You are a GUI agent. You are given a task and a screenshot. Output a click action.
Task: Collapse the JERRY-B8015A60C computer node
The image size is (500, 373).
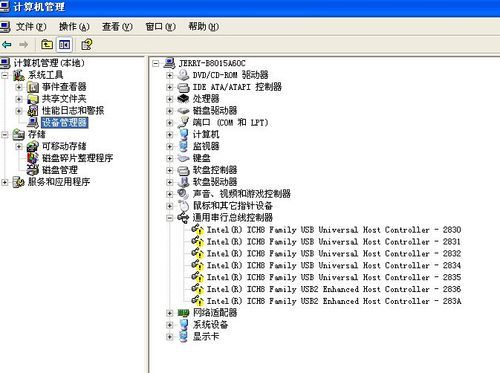pyautogui.click(x=155, y=63)
